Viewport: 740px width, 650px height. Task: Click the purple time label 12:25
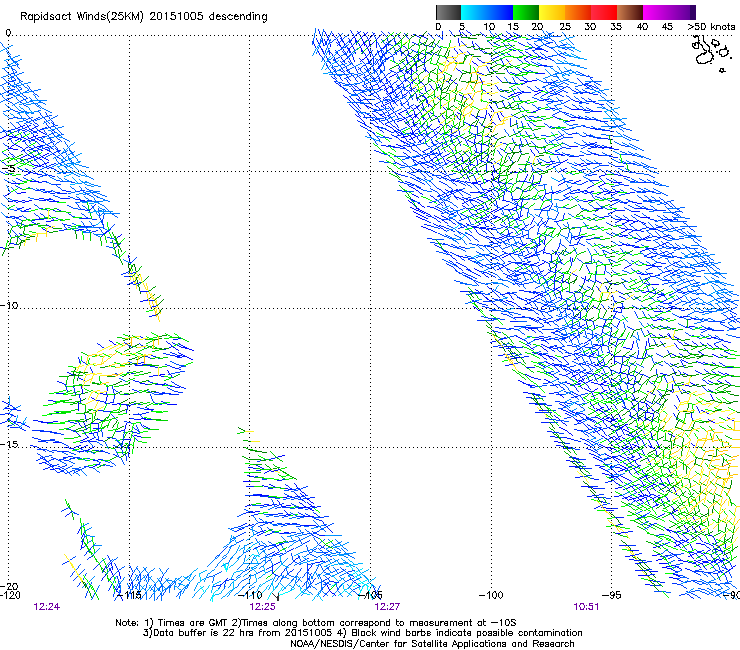(262, 607)
